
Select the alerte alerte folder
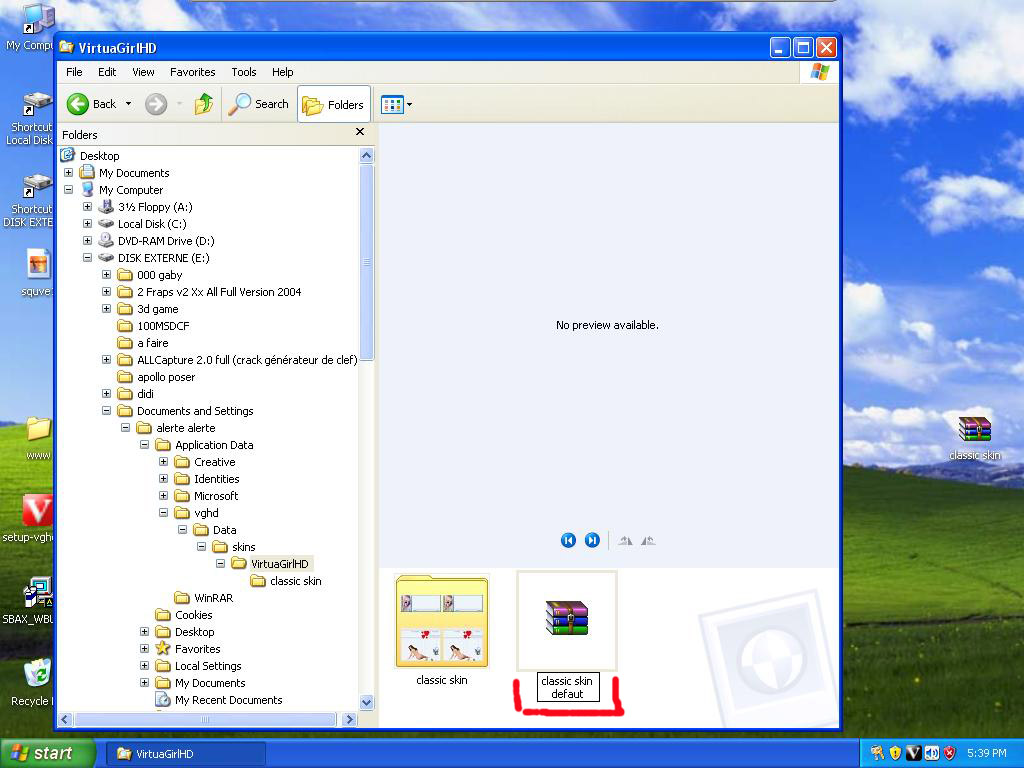[185, 428]
